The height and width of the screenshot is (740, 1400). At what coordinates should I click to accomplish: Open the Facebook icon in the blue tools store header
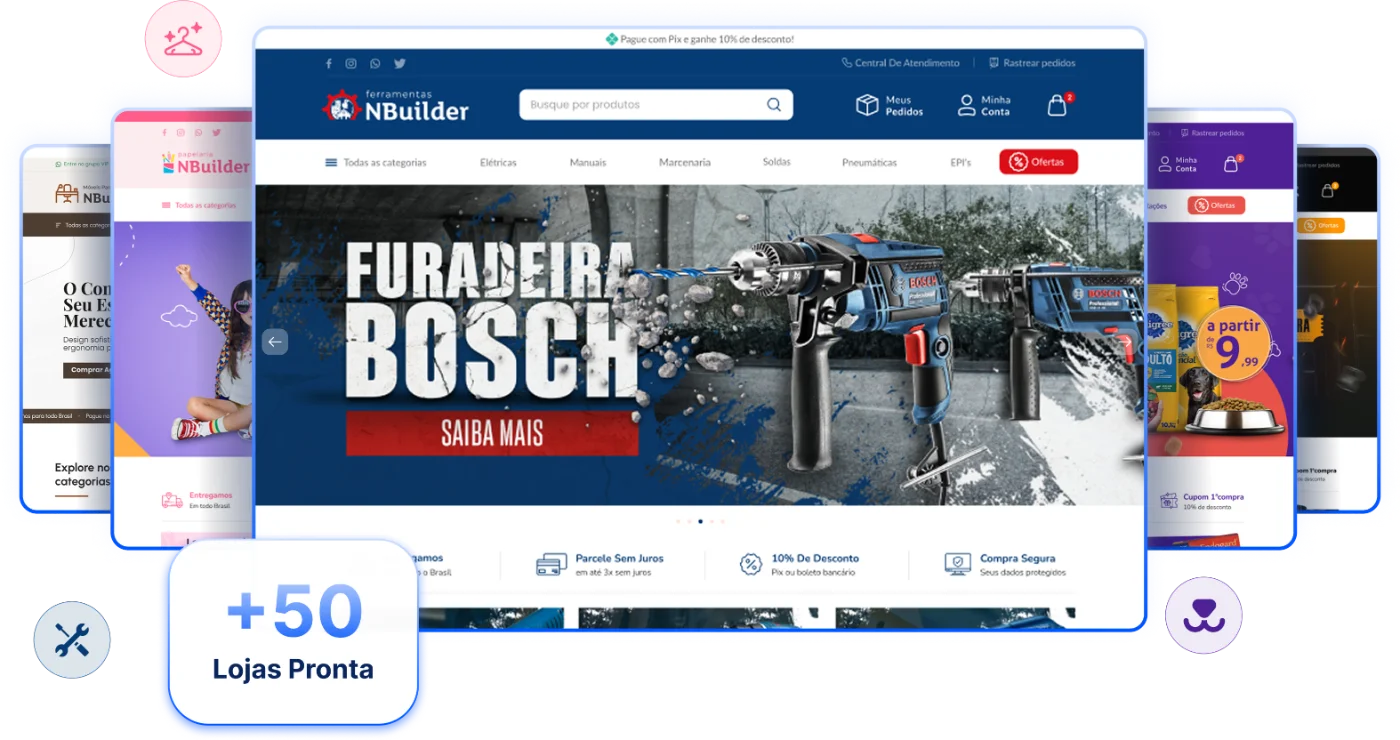tap(329, 63)
